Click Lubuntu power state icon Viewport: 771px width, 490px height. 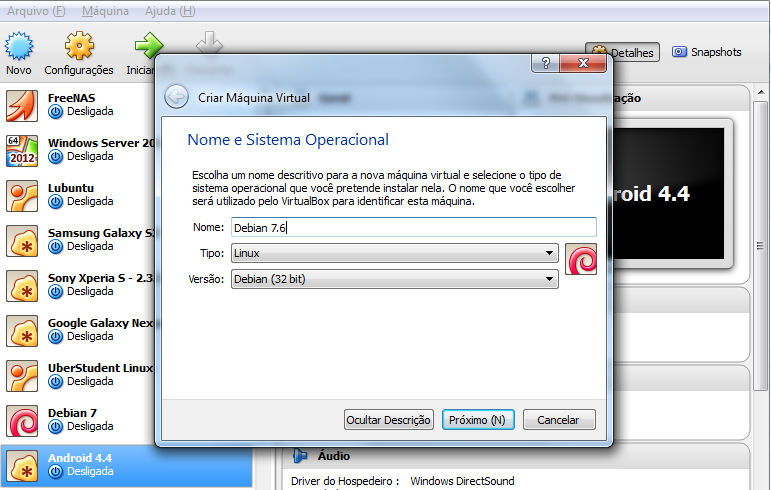click(x=56, y=202)
